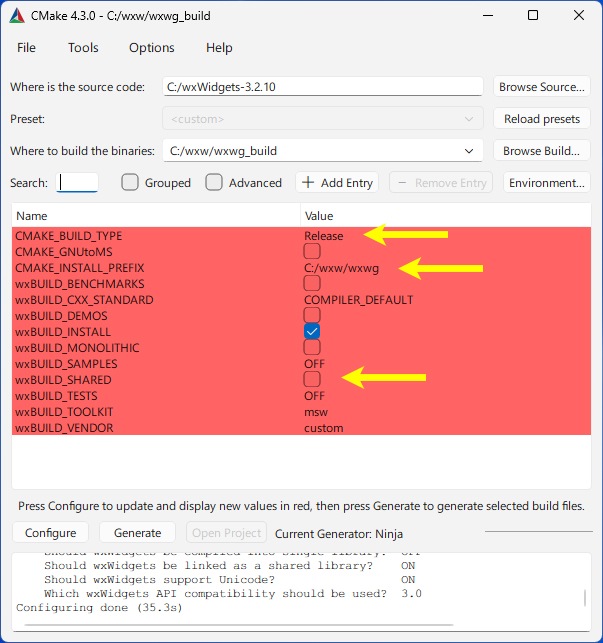Edit the wxBUILD_TESTS OFF value
The image size is (603, 643).
pos(314,396)
